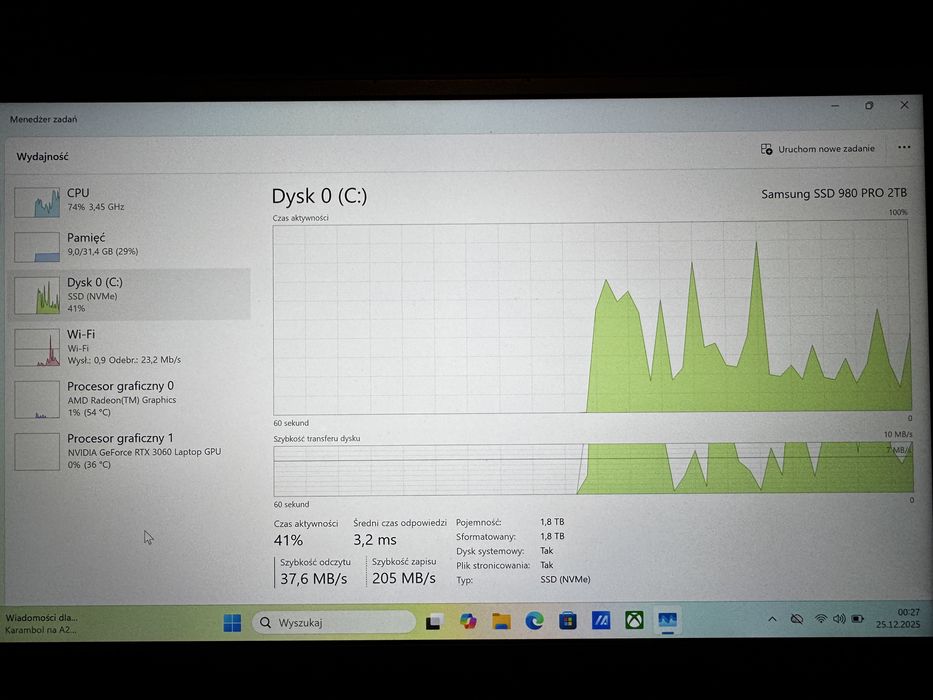Click the new task icon beside Uruchom nowe zadanie
The height and width of the screenshot is (700, 933).
click(766, 149)
